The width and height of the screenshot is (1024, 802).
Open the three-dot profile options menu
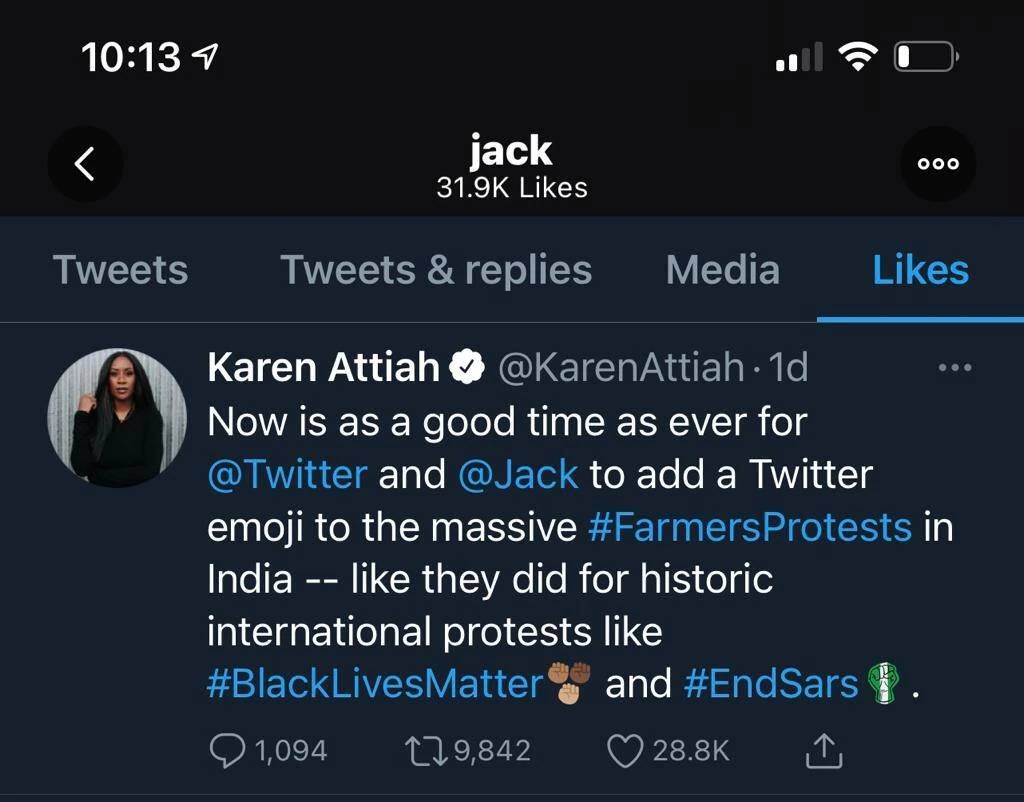(x=938, y=164)
